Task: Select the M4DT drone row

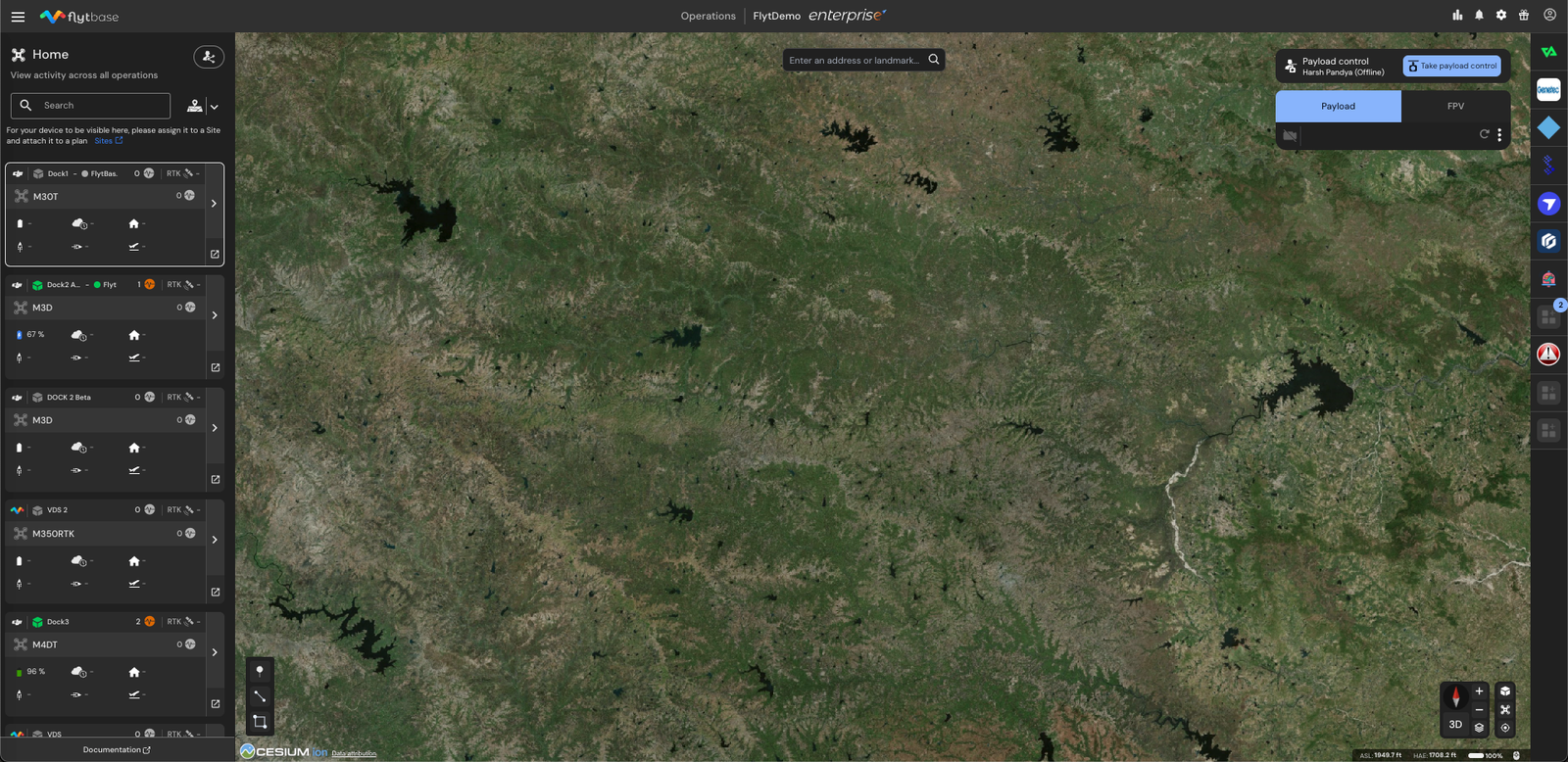Action: click(x=105, y=644)
